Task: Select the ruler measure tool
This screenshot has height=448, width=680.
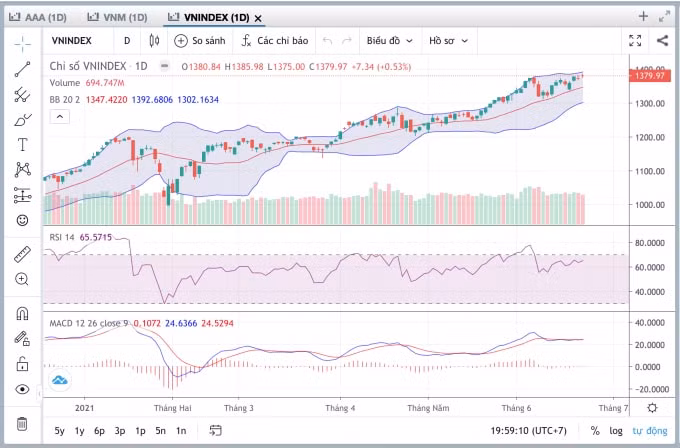Action: pyautogui.click(x=23, y=254)
